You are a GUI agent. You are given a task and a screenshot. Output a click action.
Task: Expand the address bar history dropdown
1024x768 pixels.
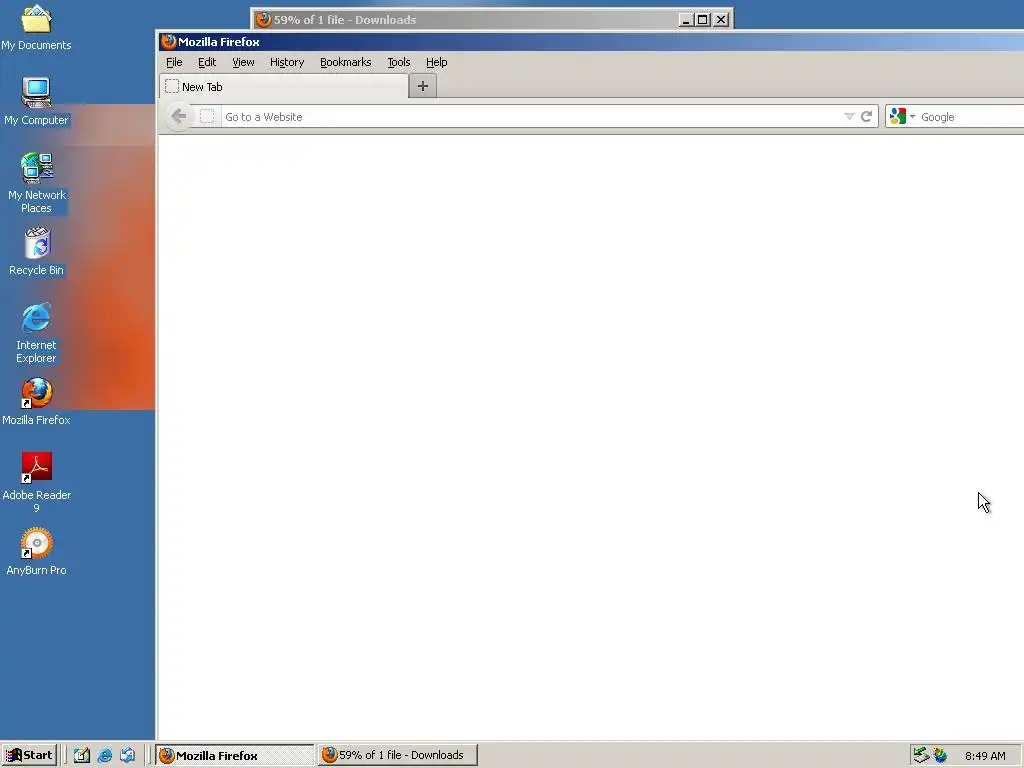tap(849, 117)
